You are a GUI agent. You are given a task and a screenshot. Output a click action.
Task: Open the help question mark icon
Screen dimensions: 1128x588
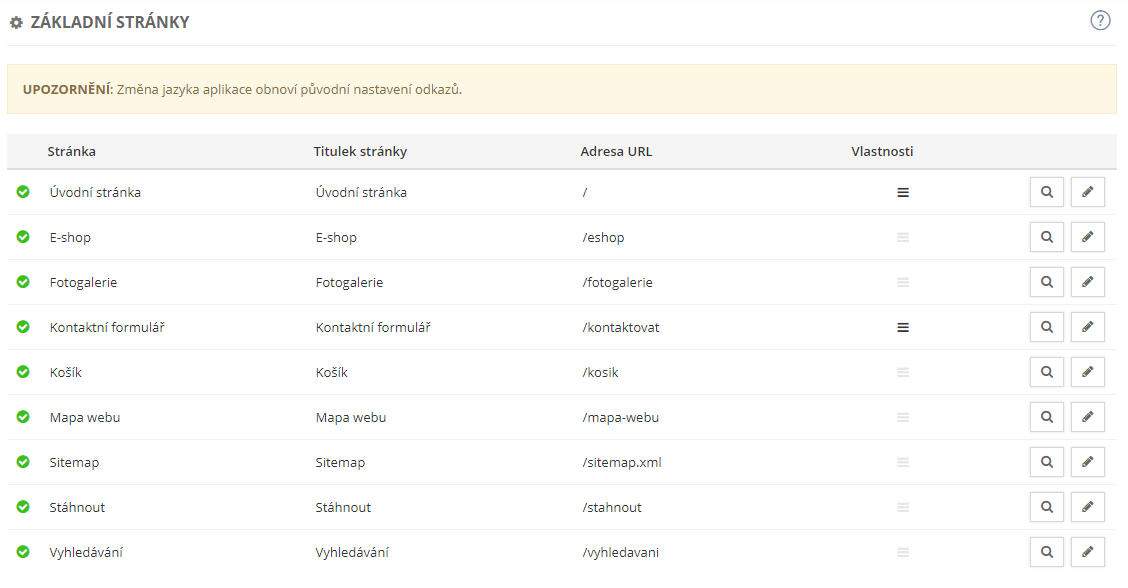1100,20
